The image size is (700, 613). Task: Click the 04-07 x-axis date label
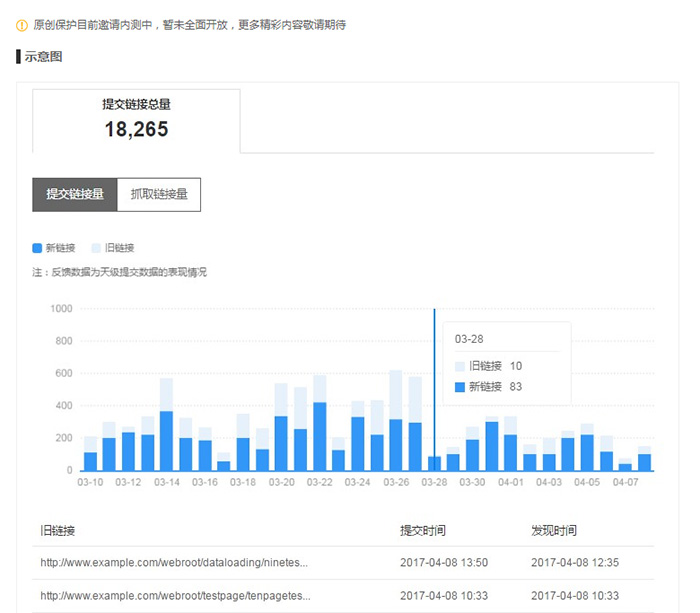tap(625, 483)
